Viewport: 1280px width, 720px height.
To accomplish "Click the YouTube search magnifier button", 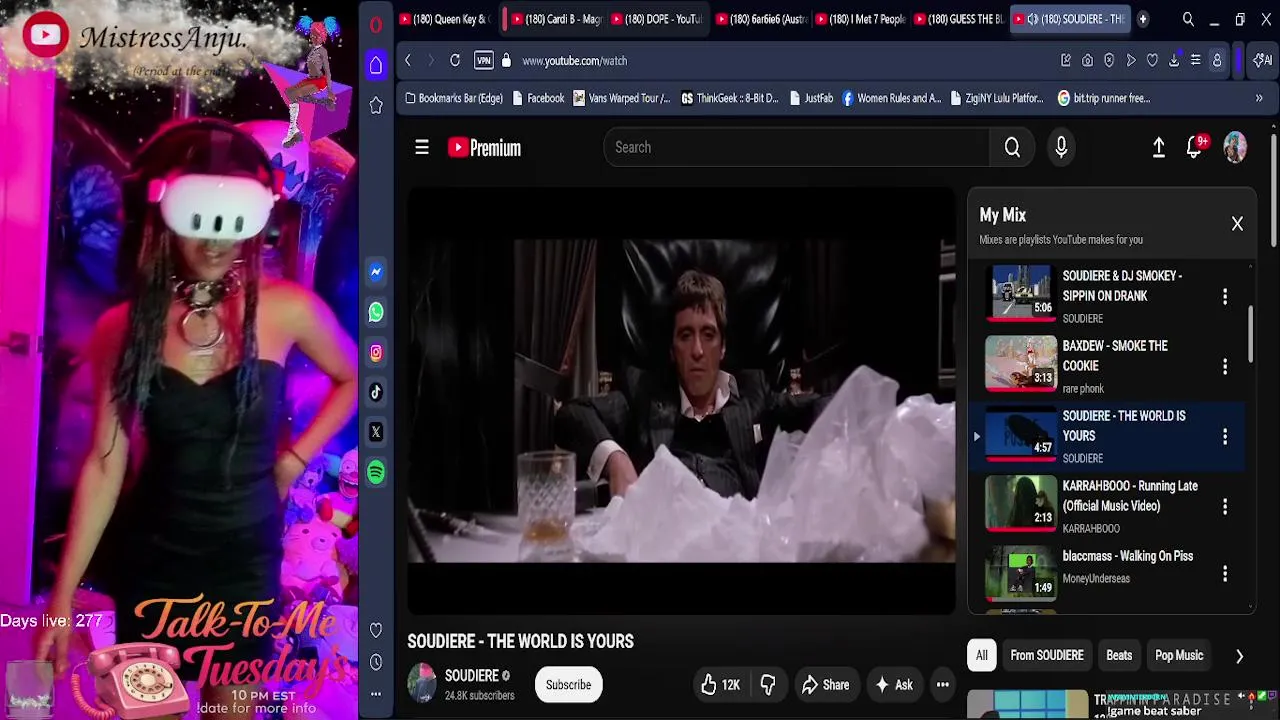I will [1012, 148].
